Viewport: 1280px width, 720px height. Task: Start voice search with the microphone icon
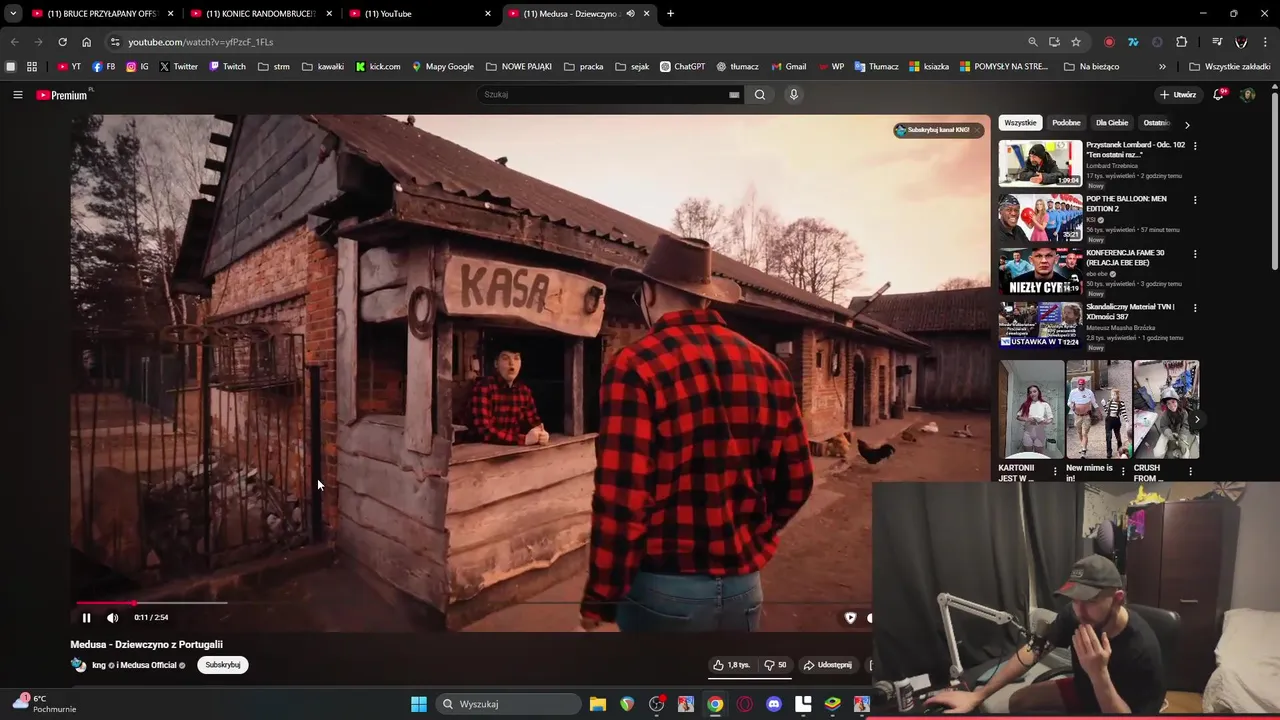click(794, 95)
